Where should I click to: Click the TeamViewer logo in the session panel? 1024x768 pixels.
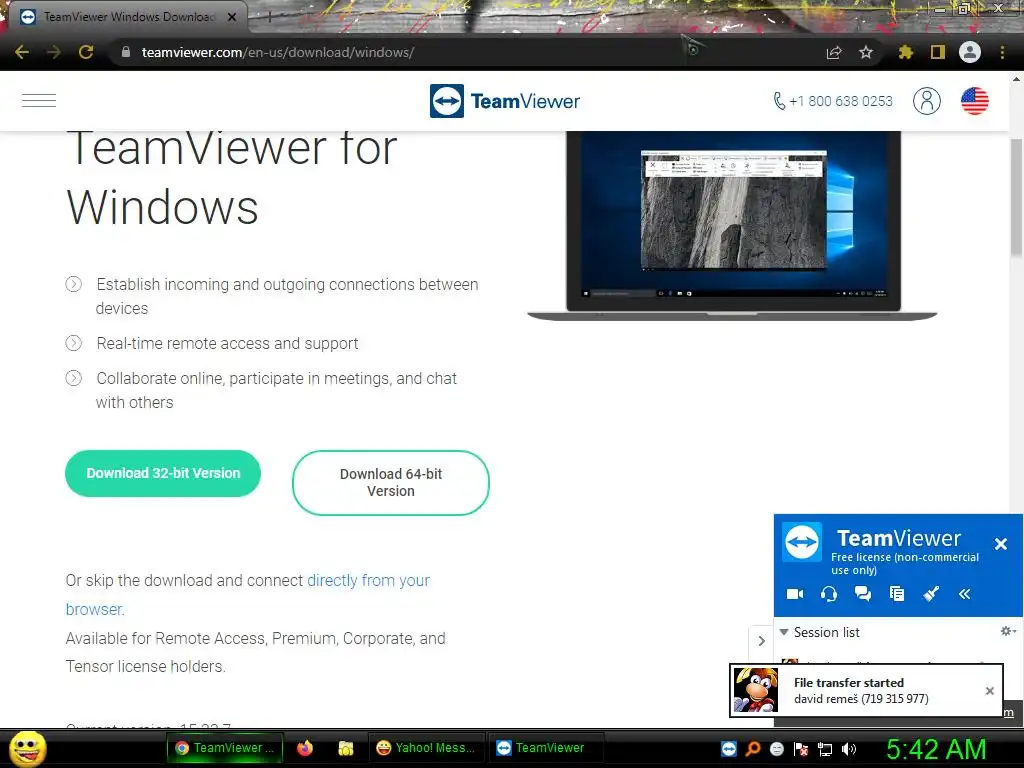[x=802, y=541]
